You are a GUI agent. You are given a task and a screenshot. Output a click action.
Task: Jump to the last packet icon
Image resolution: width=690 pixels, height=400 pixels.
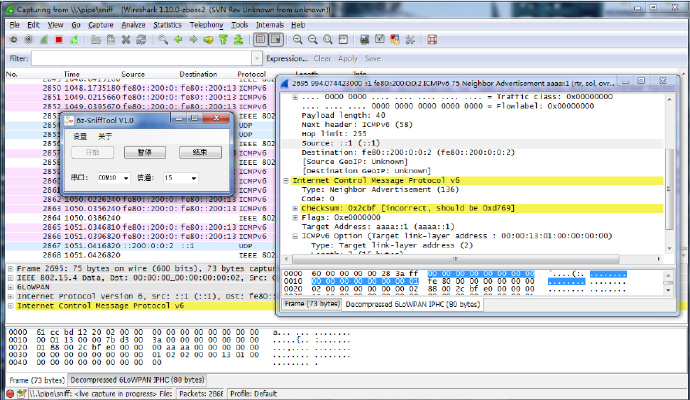(239, 40)
